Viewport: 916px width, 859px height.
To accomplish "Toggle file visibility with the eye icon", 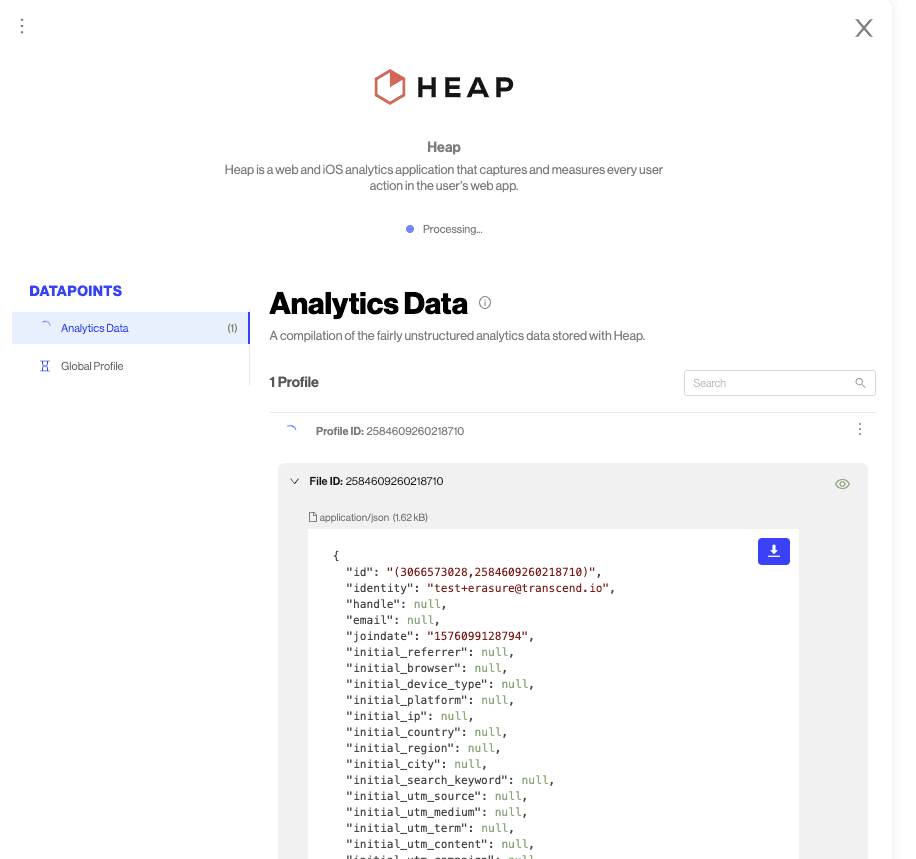I will [842, 484].
